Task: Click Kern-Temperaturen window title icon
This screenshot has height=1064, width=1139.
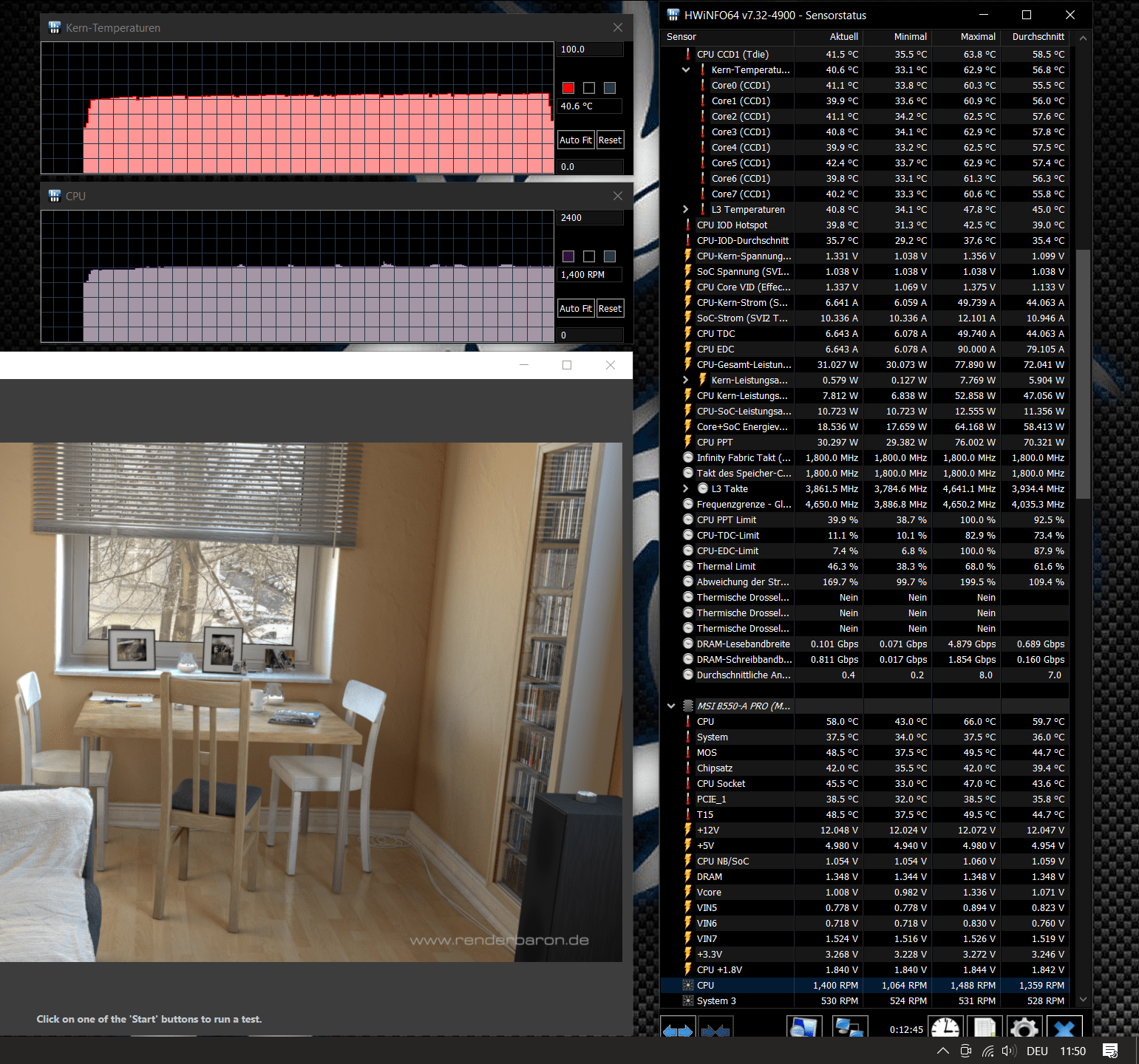Action: [x=54, y=27]
